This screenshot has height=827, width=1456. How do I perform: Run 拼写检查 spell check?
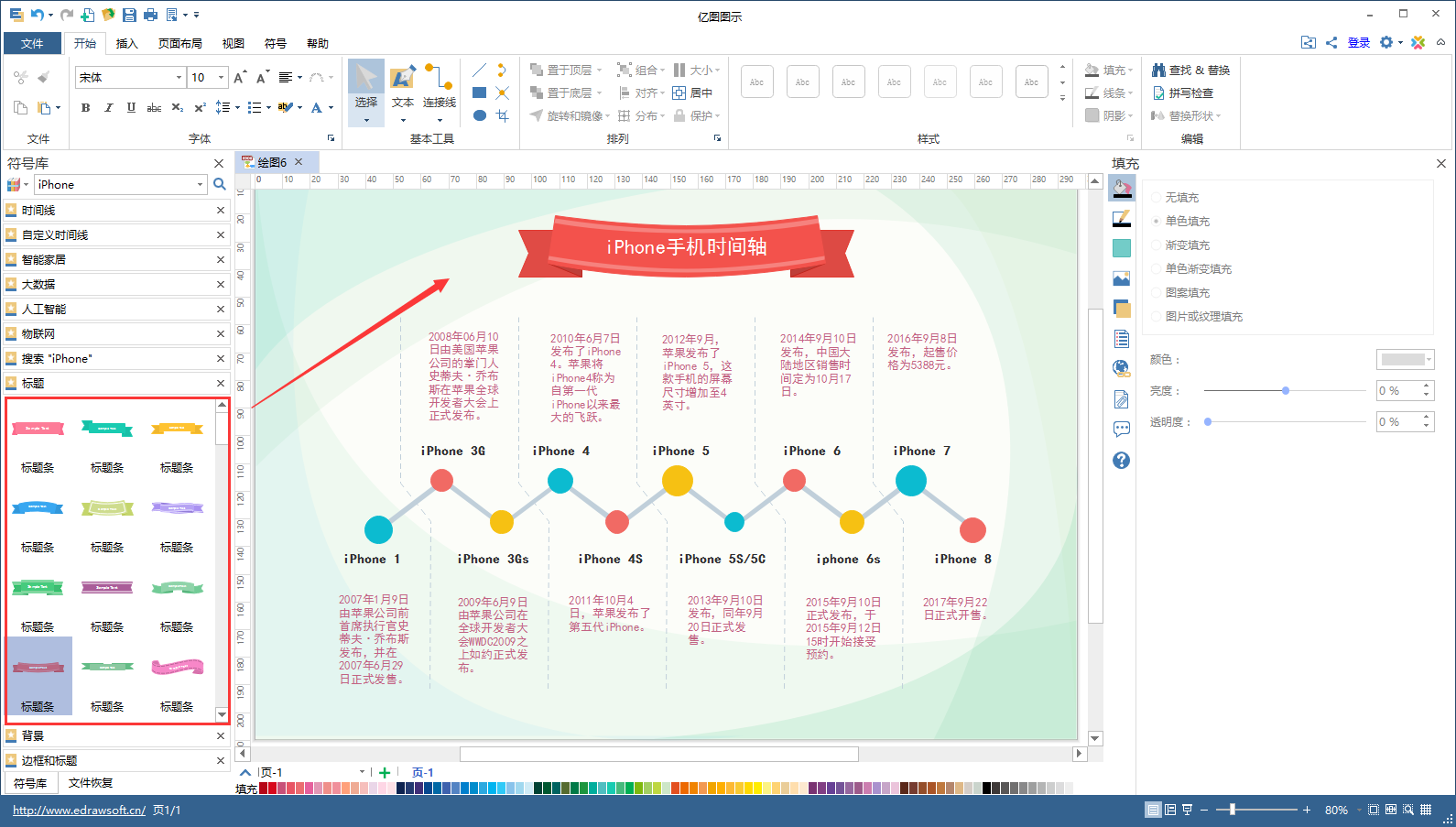[1182, 92]
